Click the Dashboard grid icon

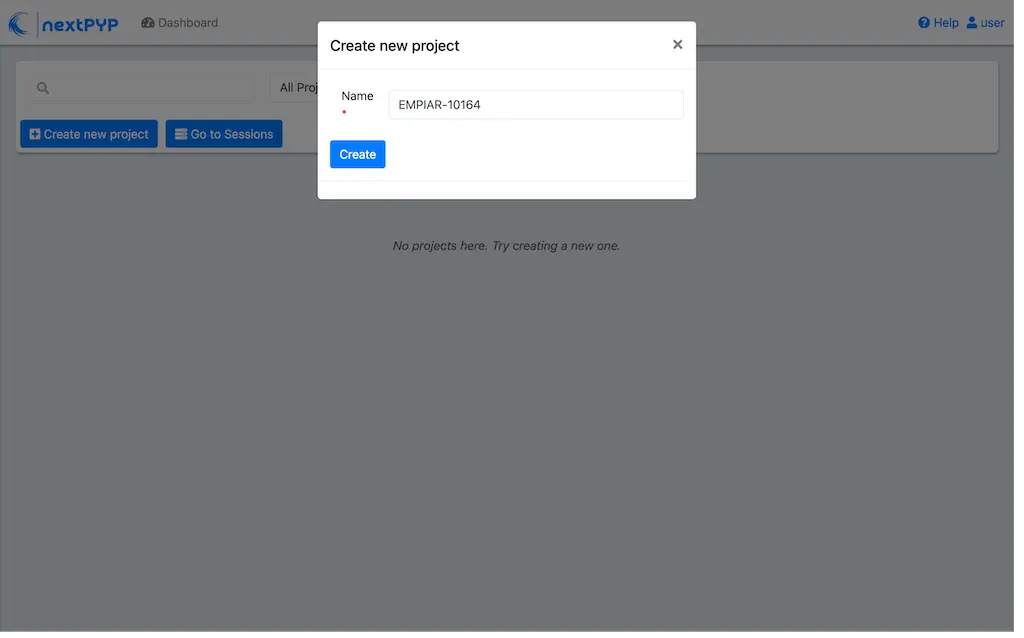tap(146, 22)
